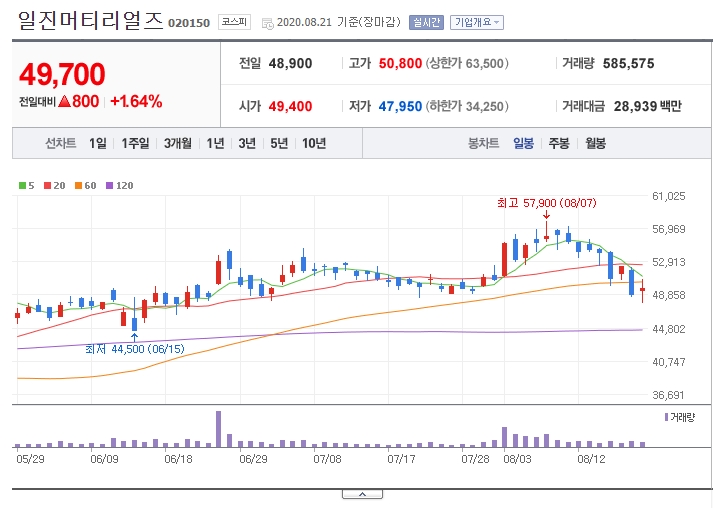The width and height of the screenshot is (713, 508).
Task: Click the 실시간 real-time button
Action: [426, 22]
